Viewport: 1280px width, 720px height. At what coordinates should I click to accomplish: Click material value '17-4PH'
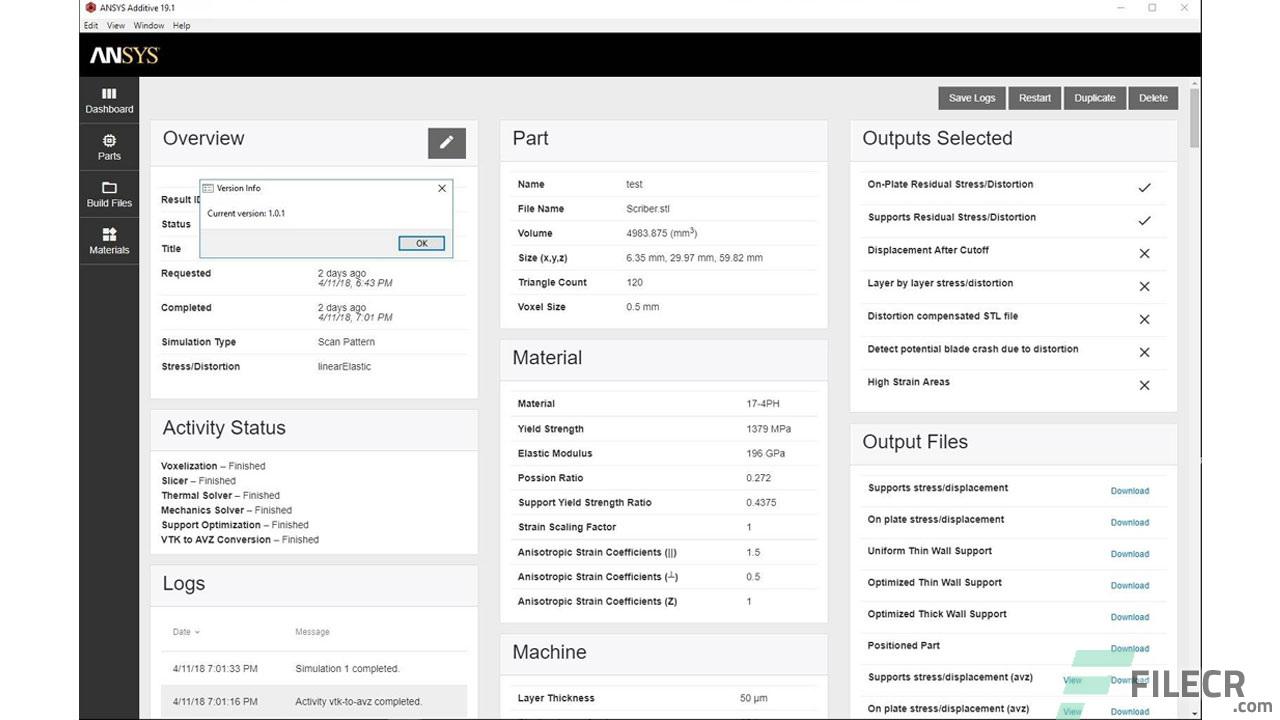762,404
